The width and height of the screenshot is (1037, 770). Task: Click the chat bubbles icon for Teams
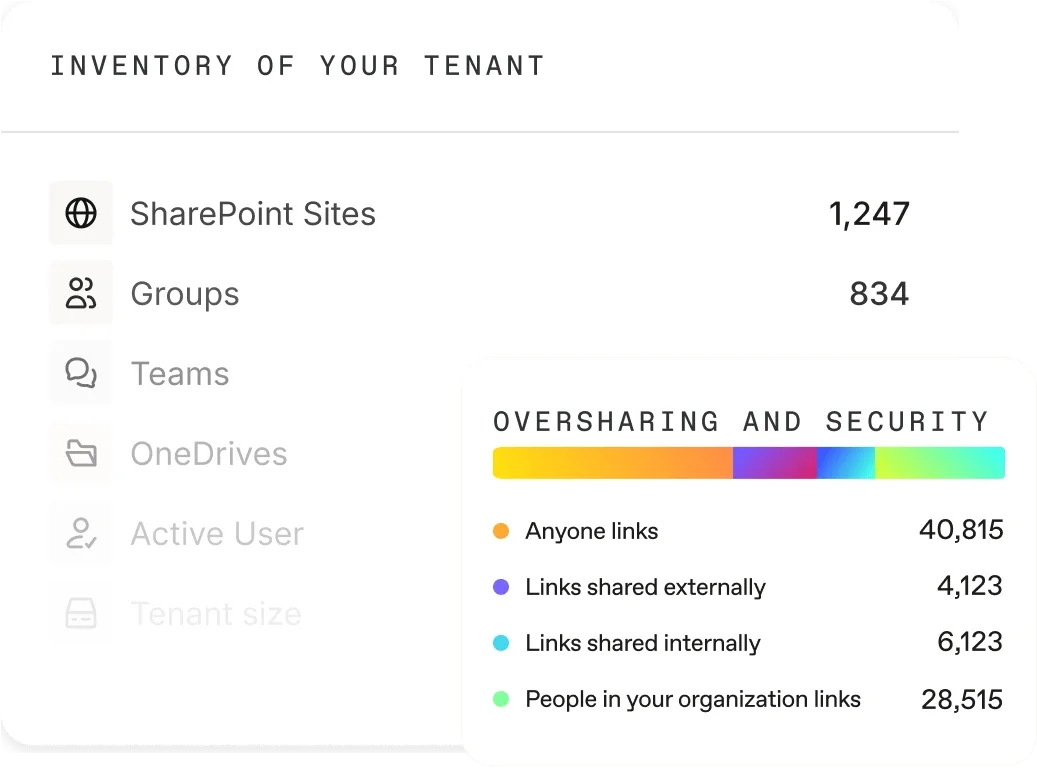pyautogui.click(x=81, y=373)
